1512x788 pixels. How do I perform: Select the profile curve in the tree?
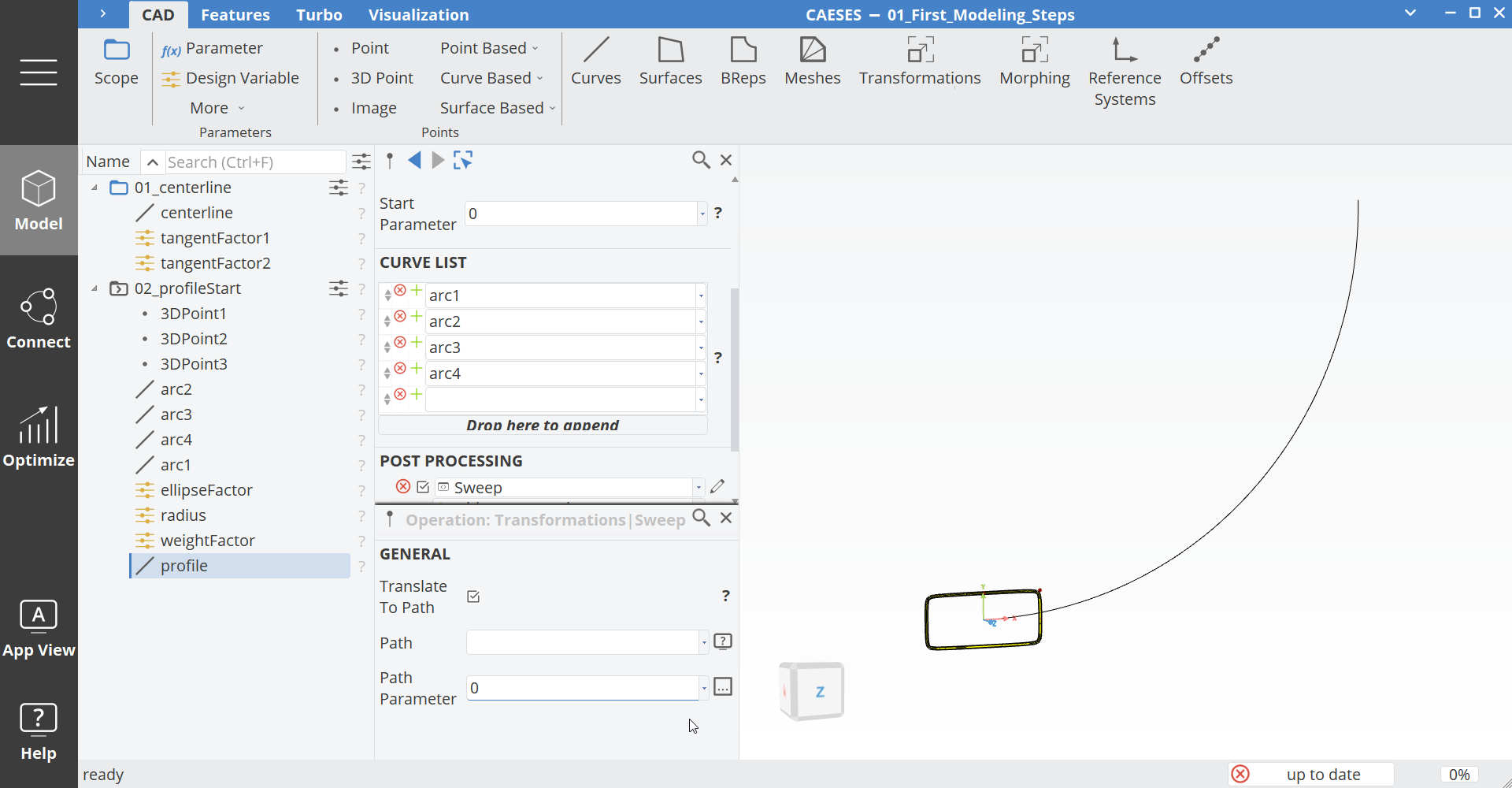[183, 565]
